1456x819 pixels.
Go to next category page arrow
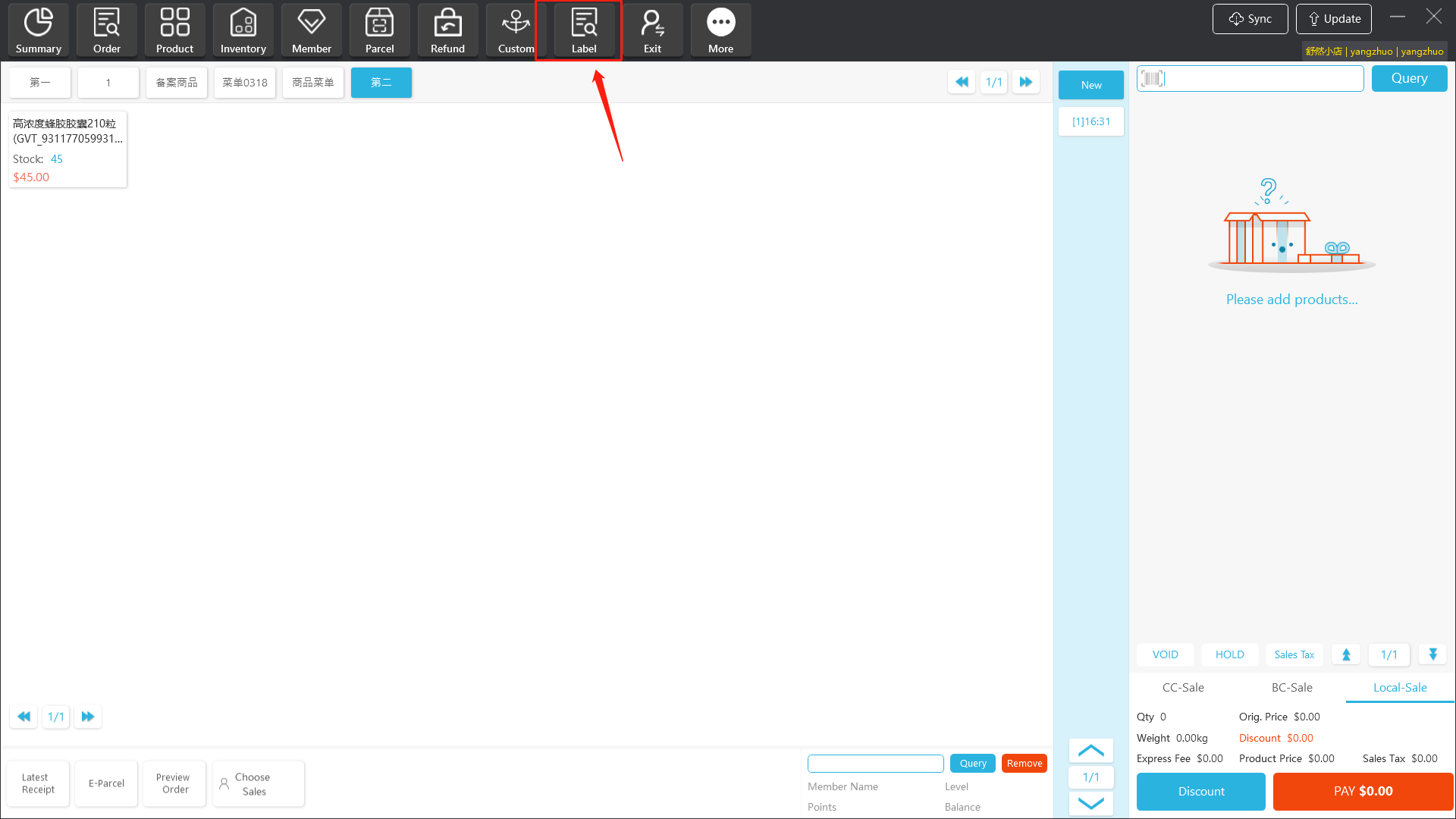(x=1026, y=82)
